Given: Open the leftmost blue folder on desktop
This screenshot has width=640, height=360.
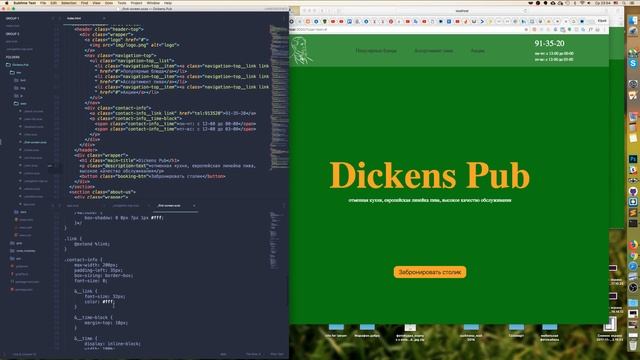Looking at the screenshot, I should [x=336, y=327].
